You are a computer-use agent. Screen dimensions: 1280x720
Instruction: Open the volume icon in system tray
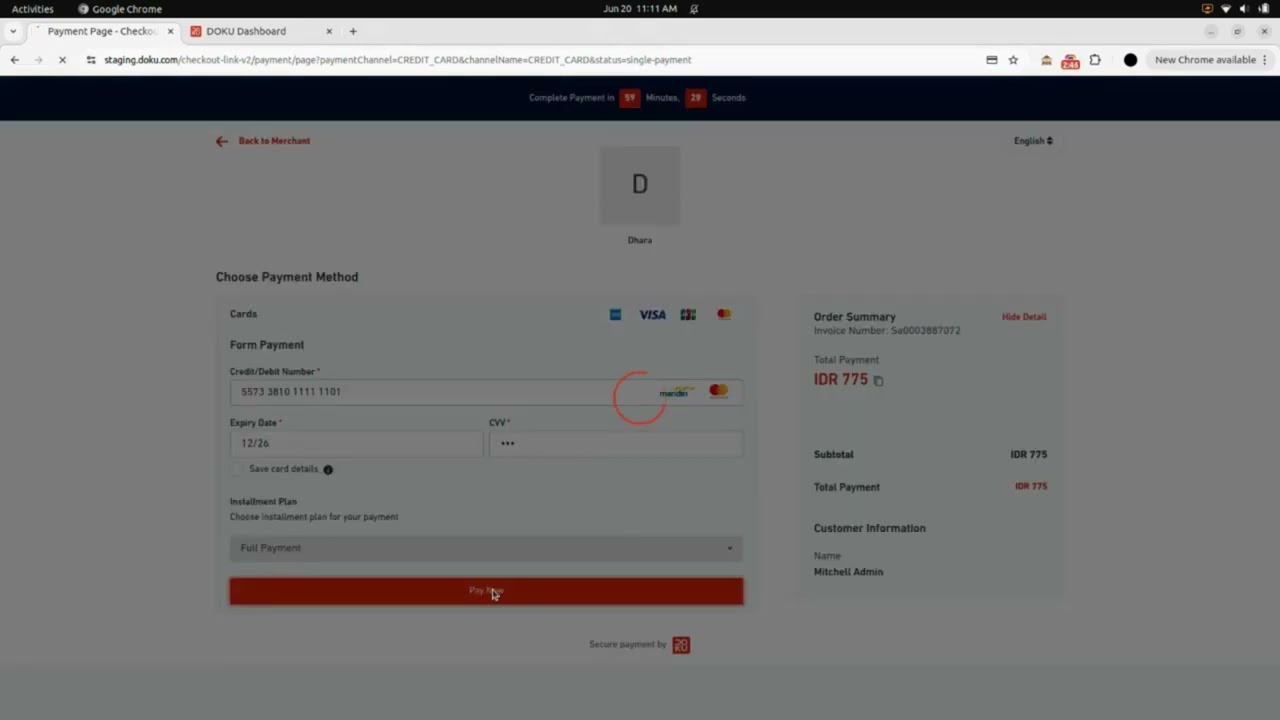(1244, 9)
